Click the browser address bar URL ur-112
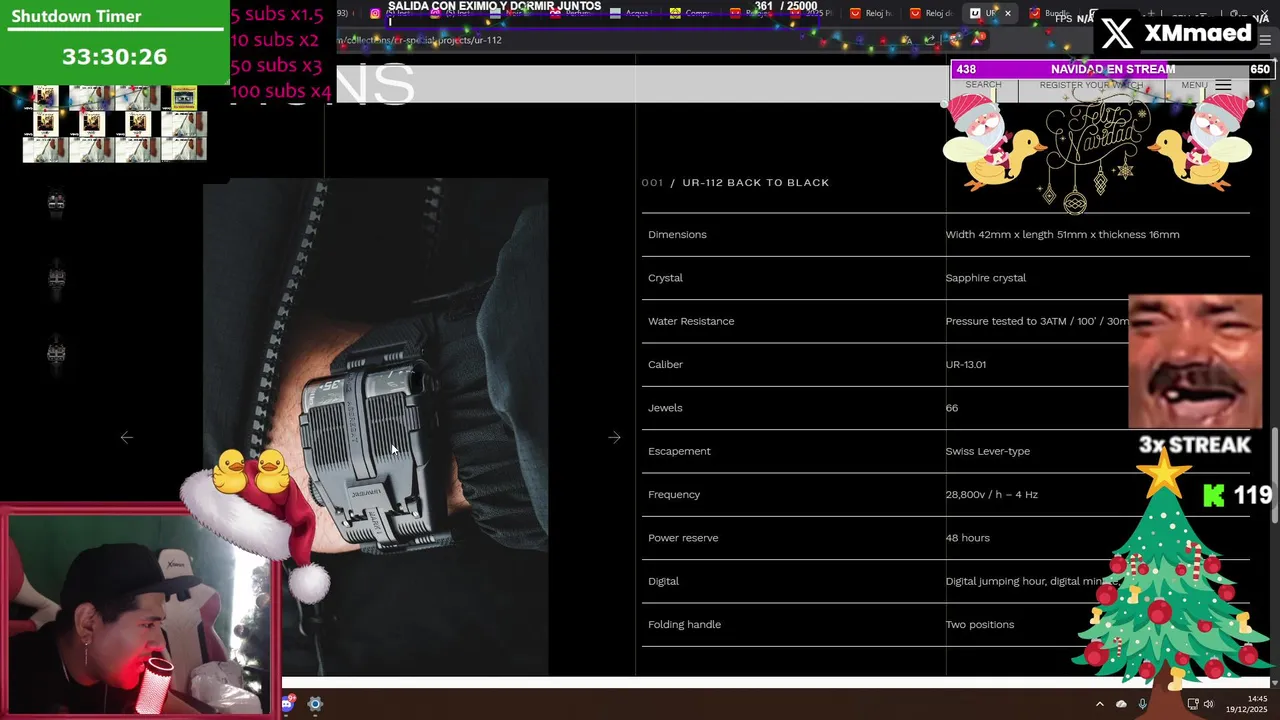 pyautogui.click(x=420, y=40)
